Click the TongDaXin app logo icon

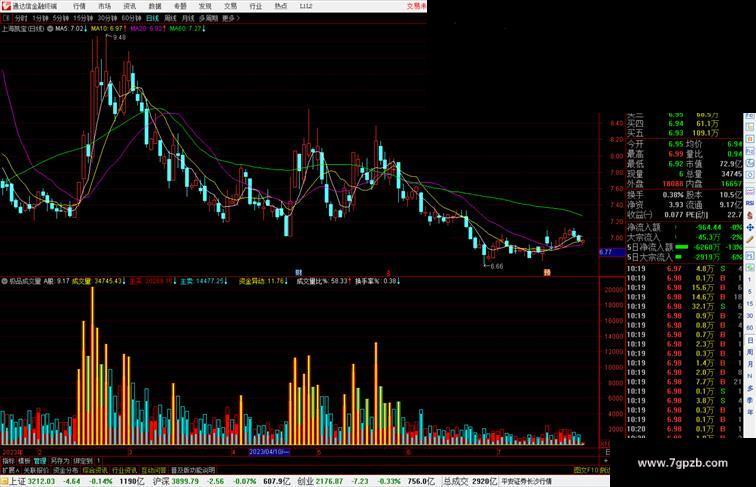pyautogui.click(x=6, y=6)
